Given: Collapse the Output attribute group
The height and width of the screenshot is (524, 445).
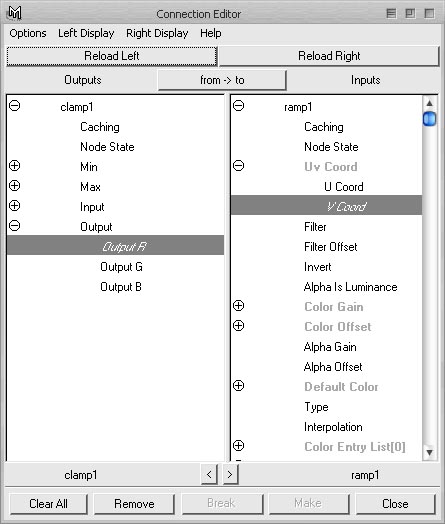Looking at the screenshot, I should (x=14, y=226).
